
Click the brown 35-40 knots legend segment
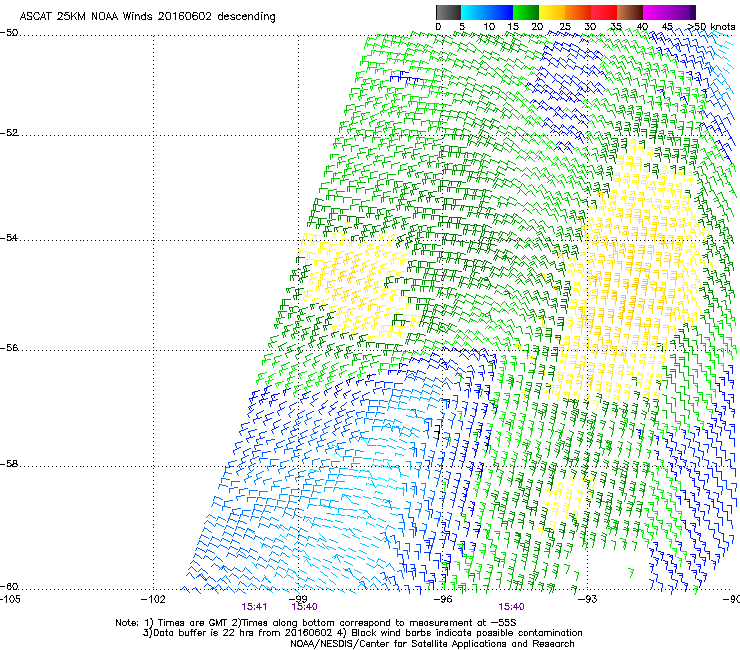pos(630,12)
